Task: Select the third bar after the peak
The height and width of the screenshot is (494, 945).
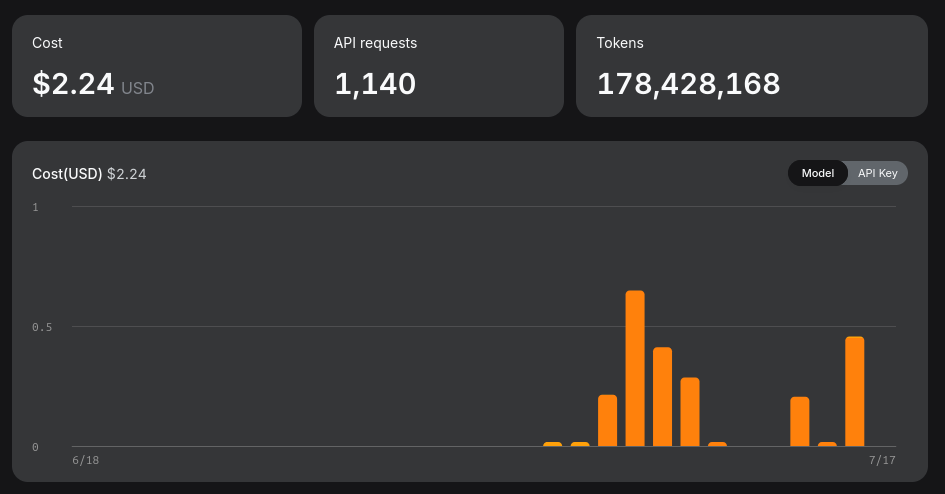Action: (x=717, y=445)
